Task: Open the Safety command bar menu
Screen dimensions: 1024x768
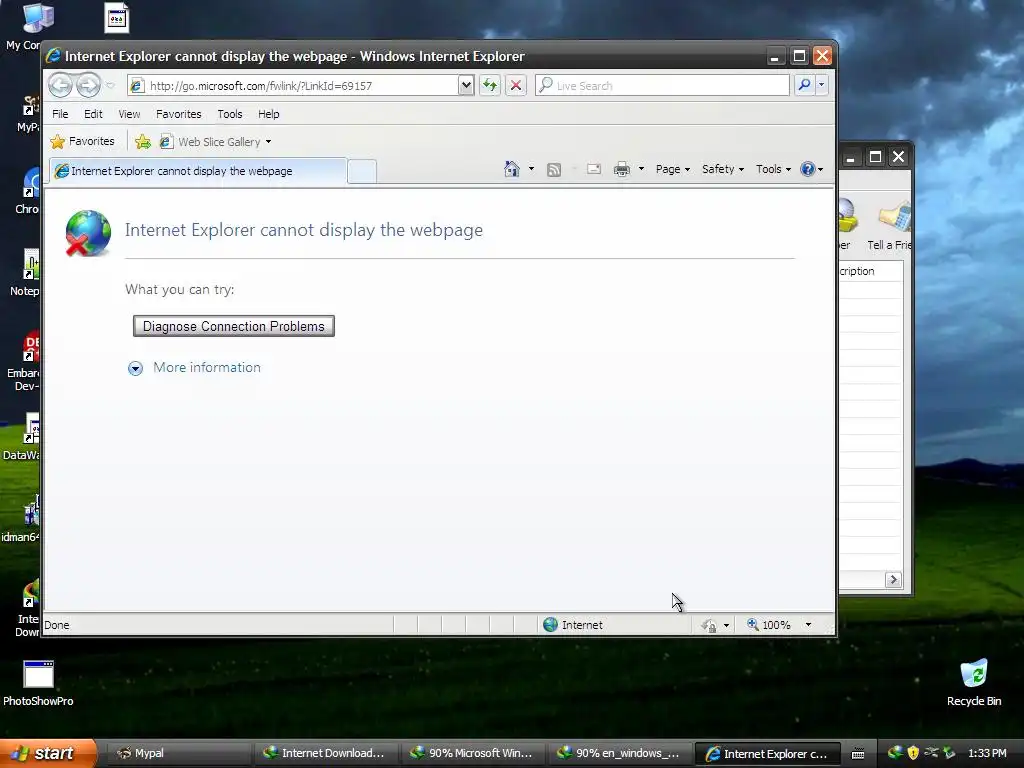Action: [x=722, y=169]
